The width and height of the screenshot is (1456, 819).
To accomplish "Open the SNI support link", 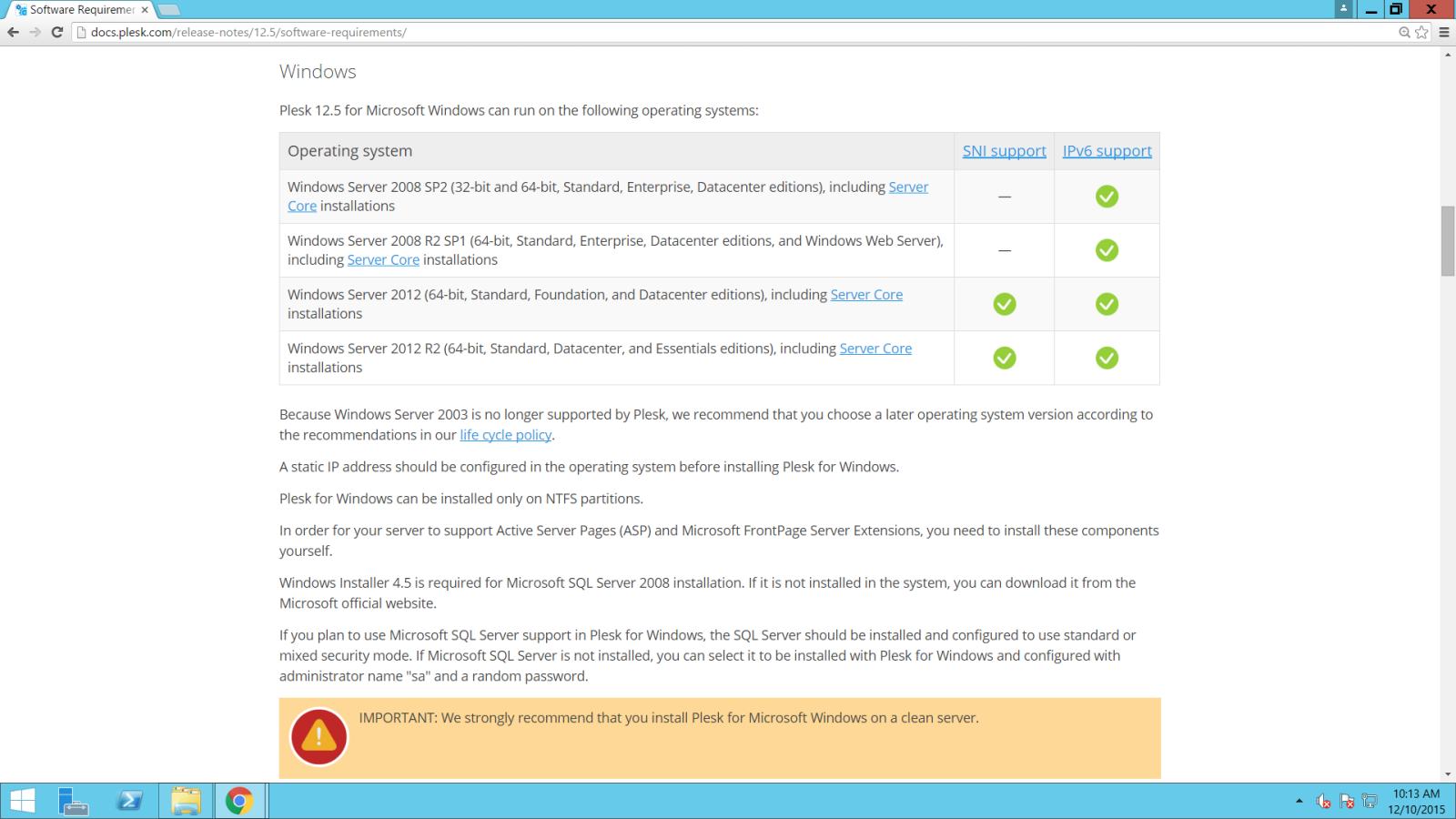I will coord(1004,151).
